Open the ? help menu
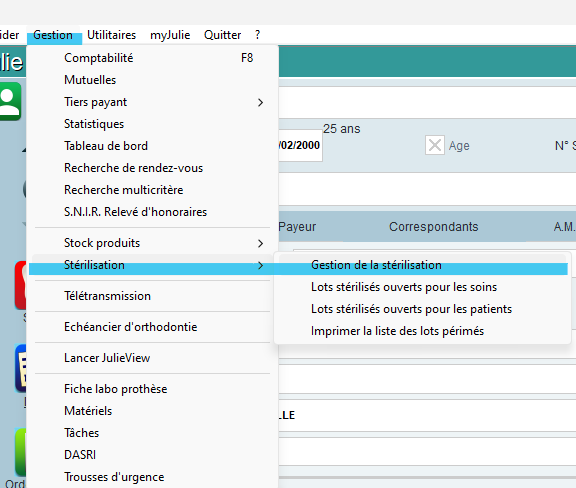This screenshot has width=576, height=488. 258,35
